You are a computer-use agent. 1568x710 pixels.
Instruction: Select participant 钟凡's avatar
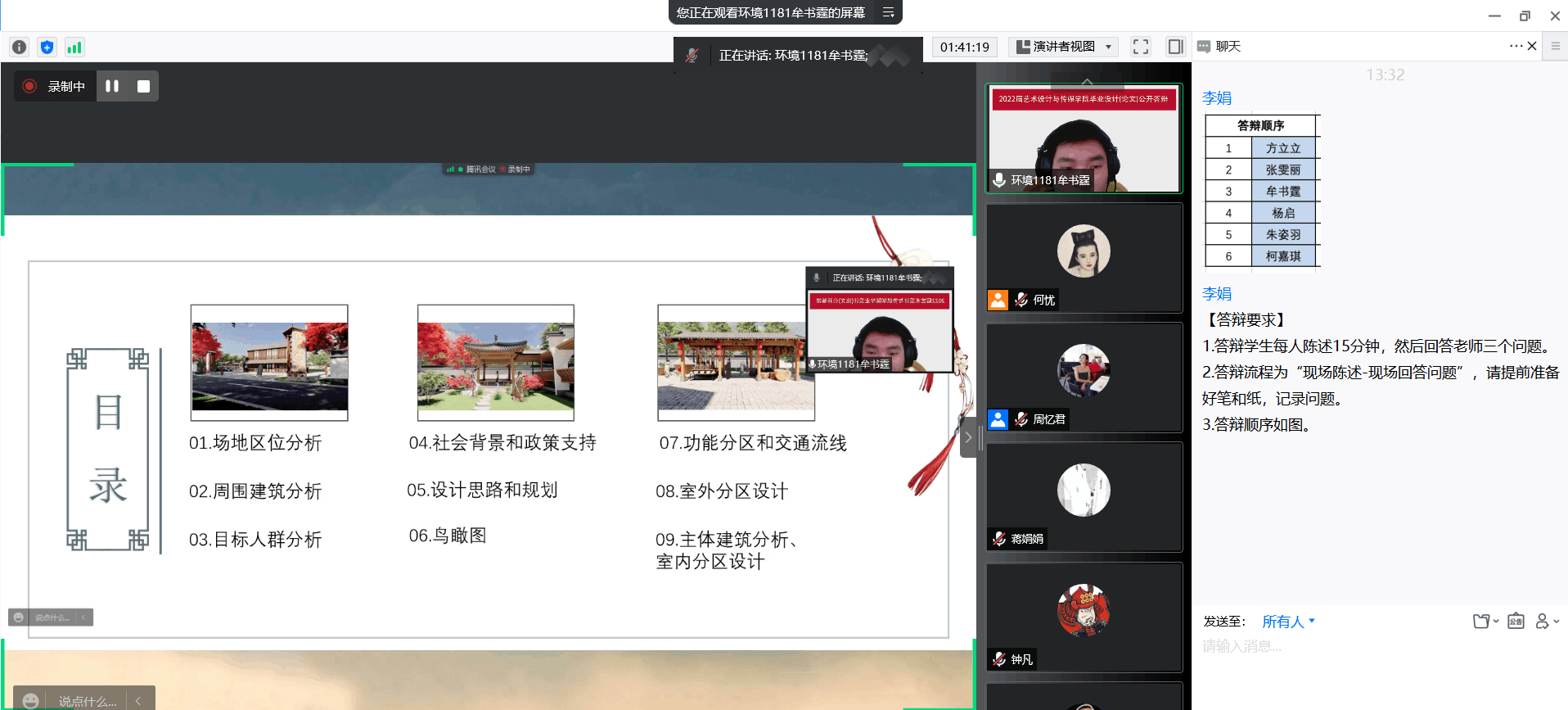[1084, 610]
